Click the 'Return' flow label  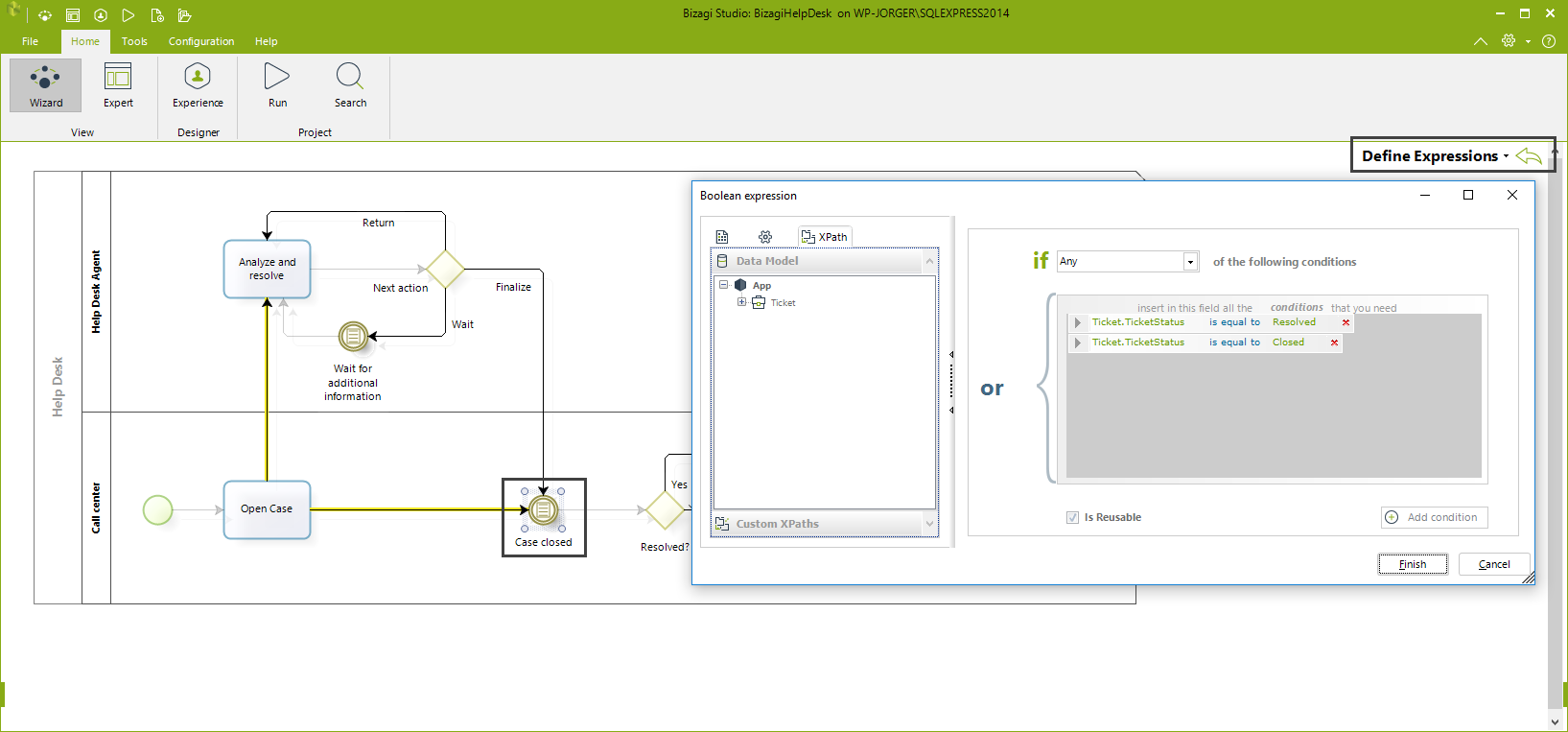378,223
